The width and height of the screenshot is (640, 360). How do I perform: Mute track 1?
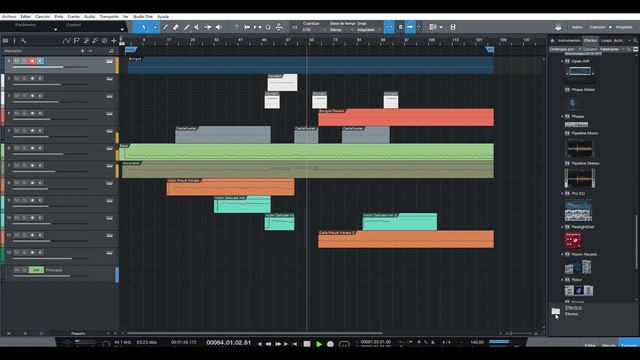coord(17,61)
